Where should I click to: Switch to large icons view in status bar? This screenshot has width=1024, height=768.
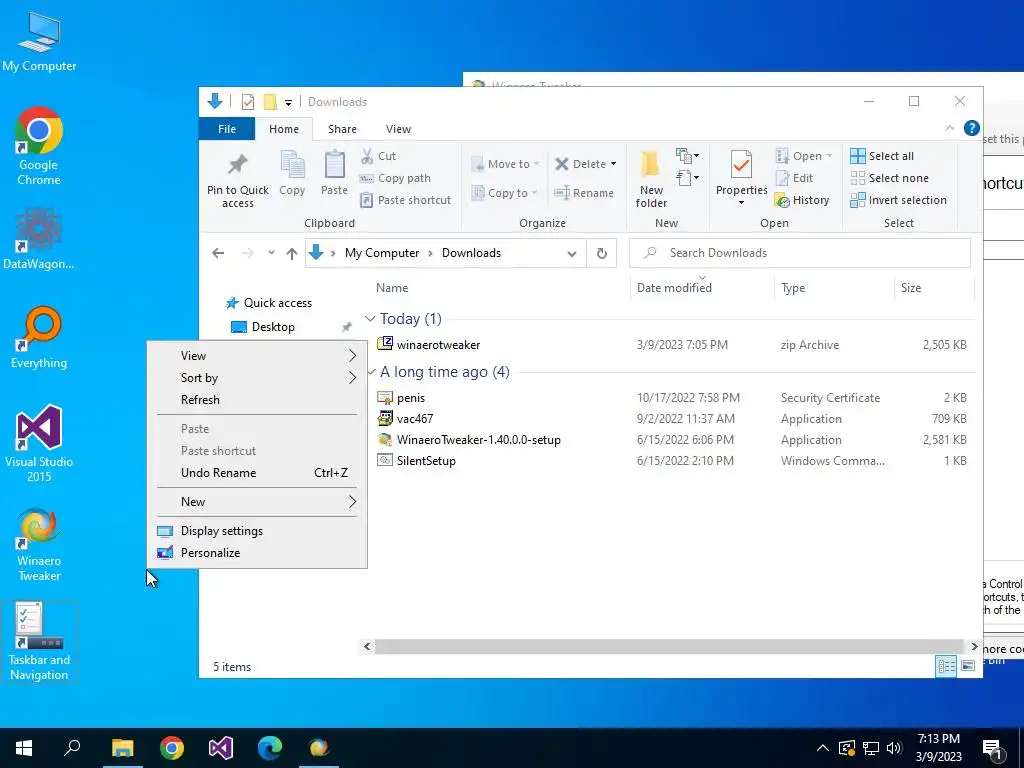coord(968,666)
